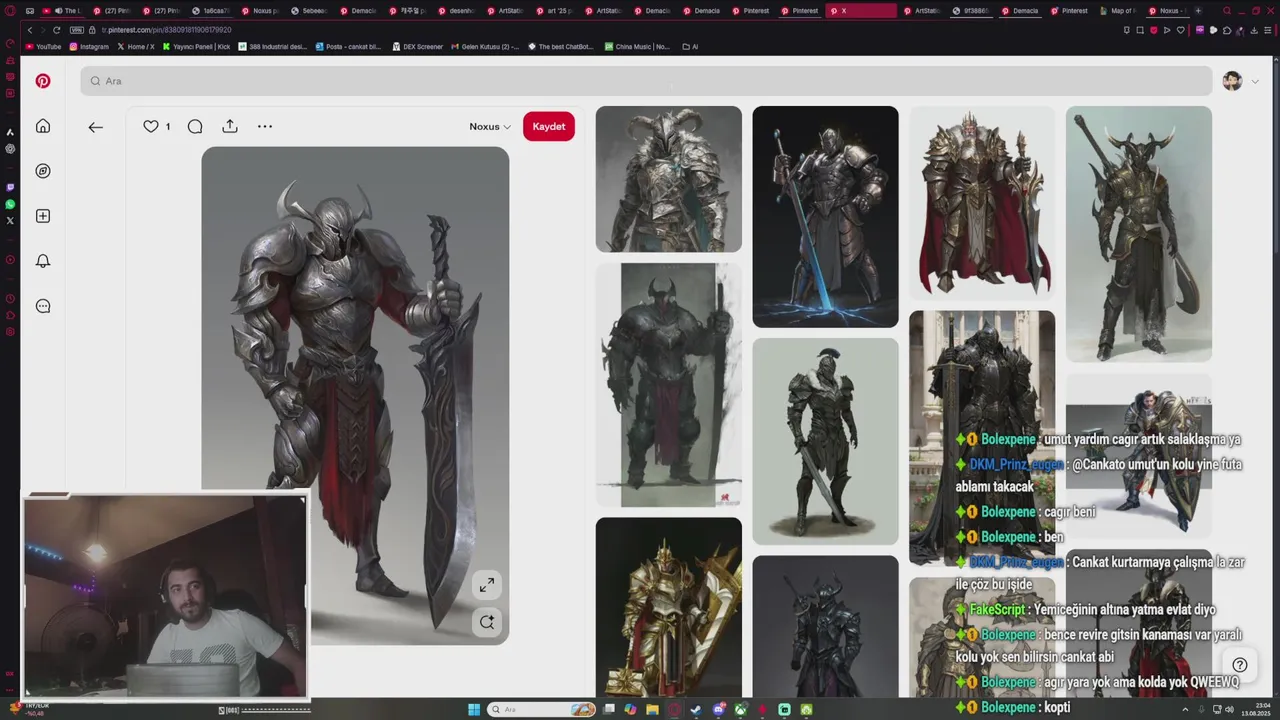Image resolution: width=1280 pixels, height=720 pixels.
Task: Open File Explorer from taskbar
Action: [652, 710]
